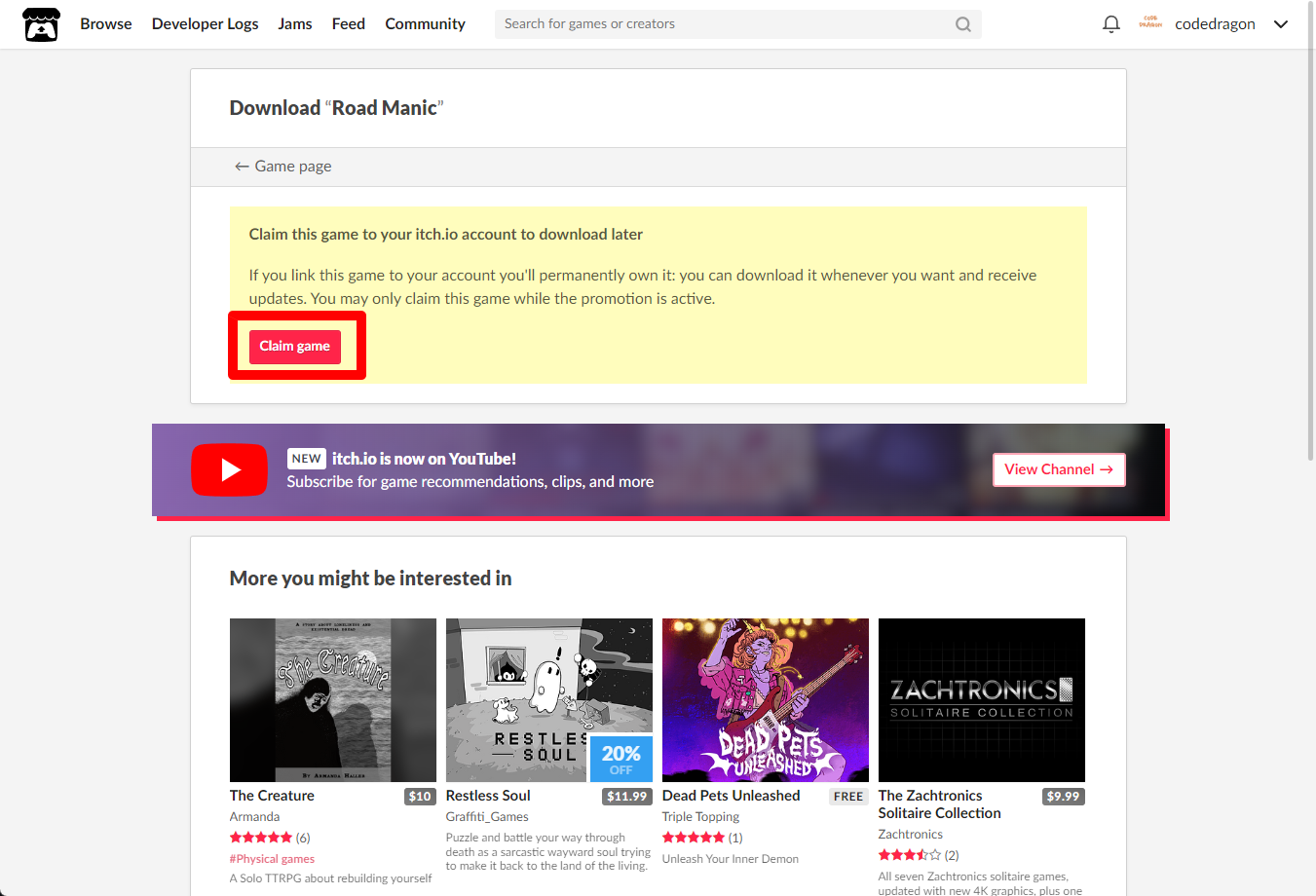The height and width of the screenshot is (896, 1316).
Task: Click the $9.99 price tag
Action: coord(1063,797)
